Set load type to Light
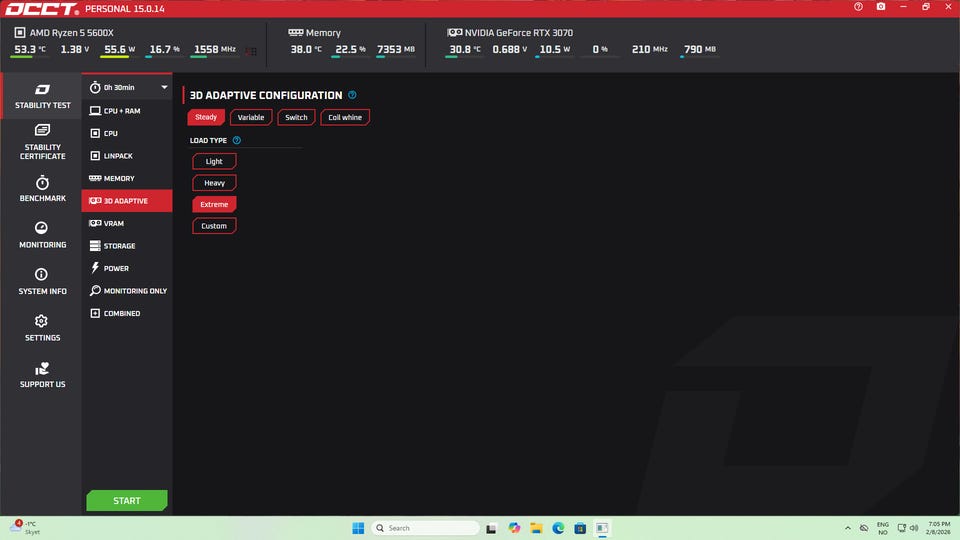The image size is (960, 540). [214, 161]
